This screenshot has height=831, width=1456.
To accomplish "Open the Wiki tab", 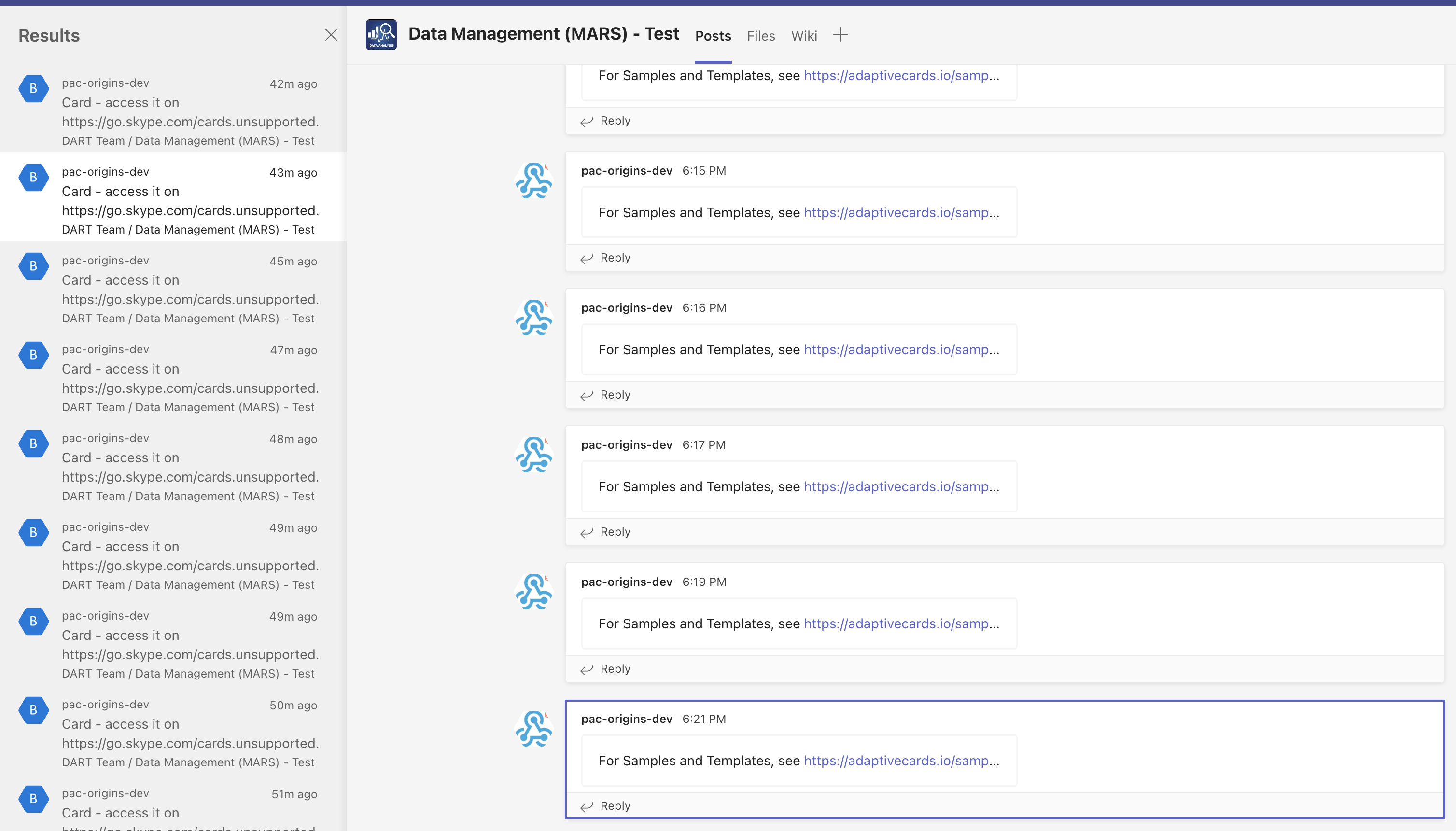I will [x=804, y=35].
